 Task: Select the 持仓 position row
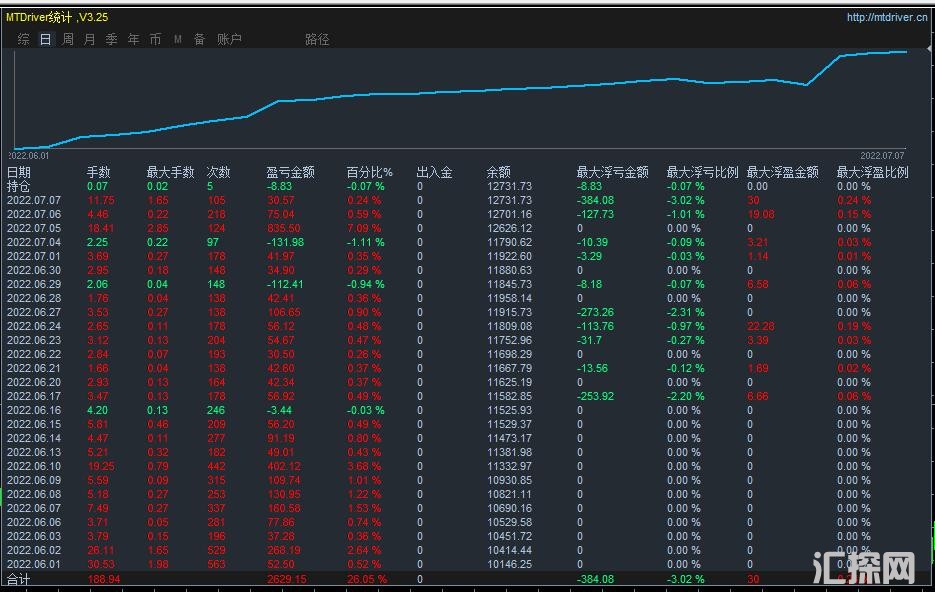click(x=19, y=186)
